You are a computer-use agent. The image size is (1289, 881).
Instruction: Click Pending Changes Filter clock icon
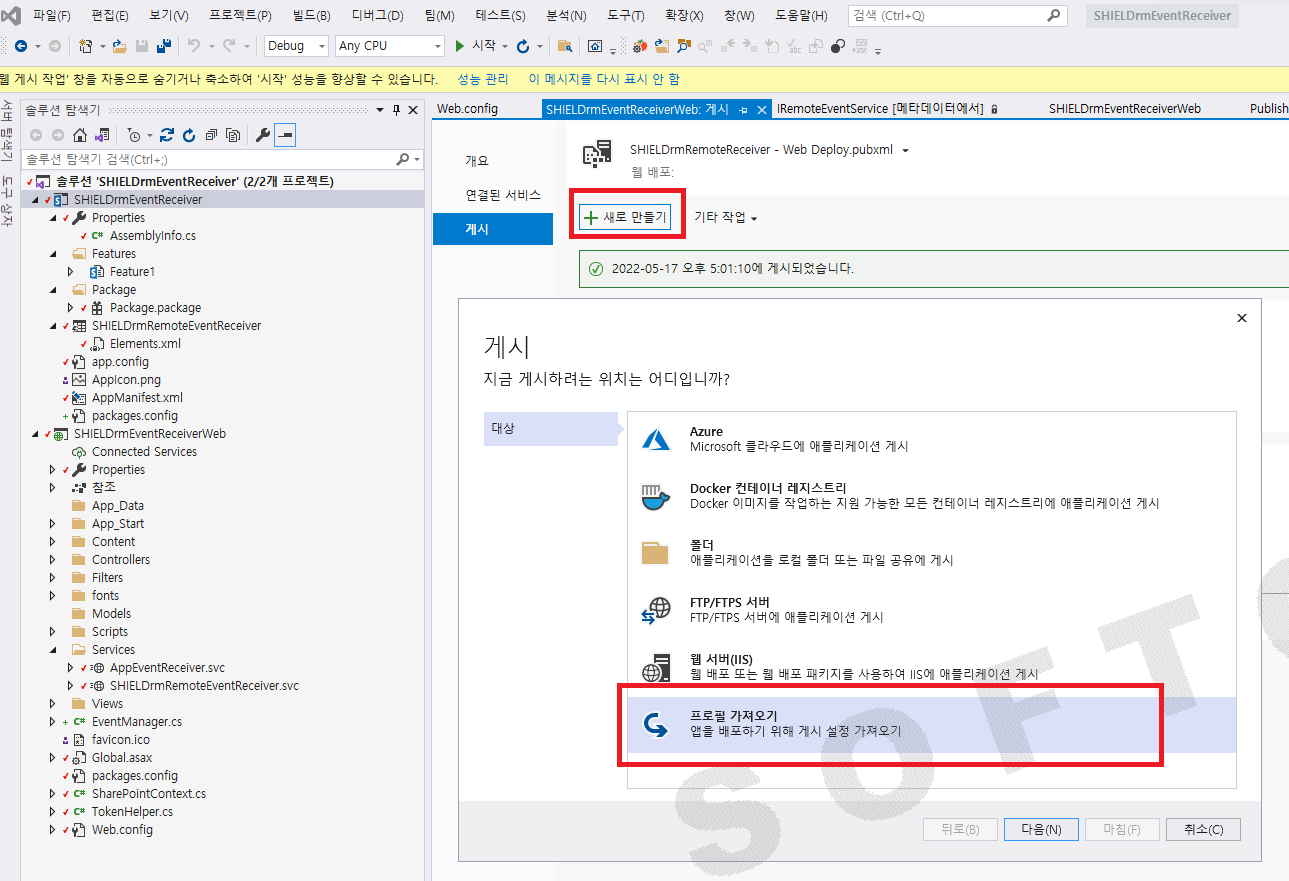(134, 135)
